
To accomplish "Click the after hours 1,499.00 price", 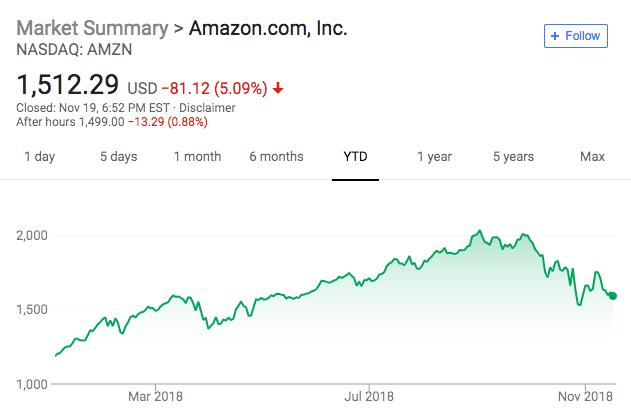I will click(x=101, y=122).
